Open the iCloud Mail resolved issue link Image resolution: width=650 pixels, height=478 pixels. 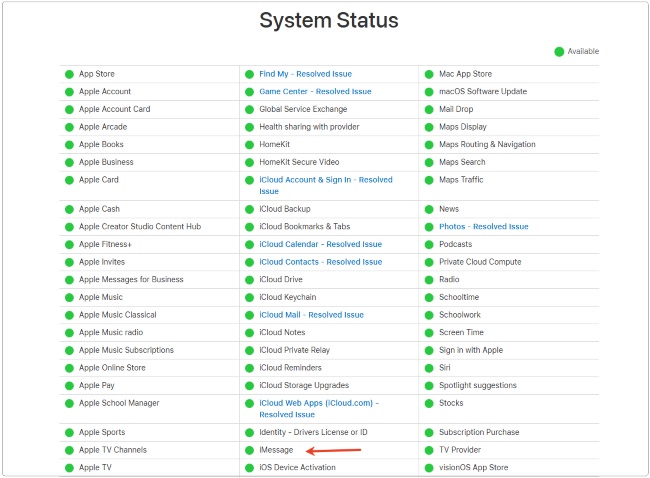click(x=311, y=315)
